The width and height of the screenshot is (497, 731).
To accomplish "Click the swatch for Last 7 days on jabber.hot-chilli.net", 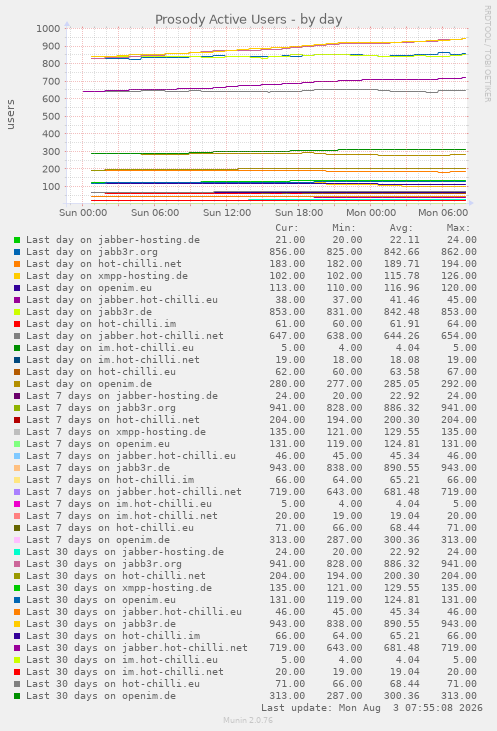I will pos(17,492).
